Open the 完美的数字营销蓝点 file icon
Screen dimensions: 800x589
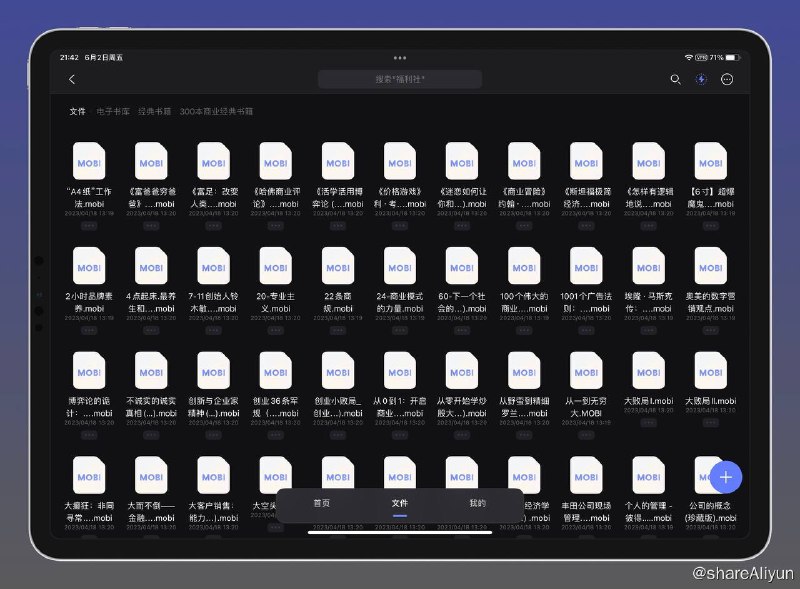click(710, 265)
